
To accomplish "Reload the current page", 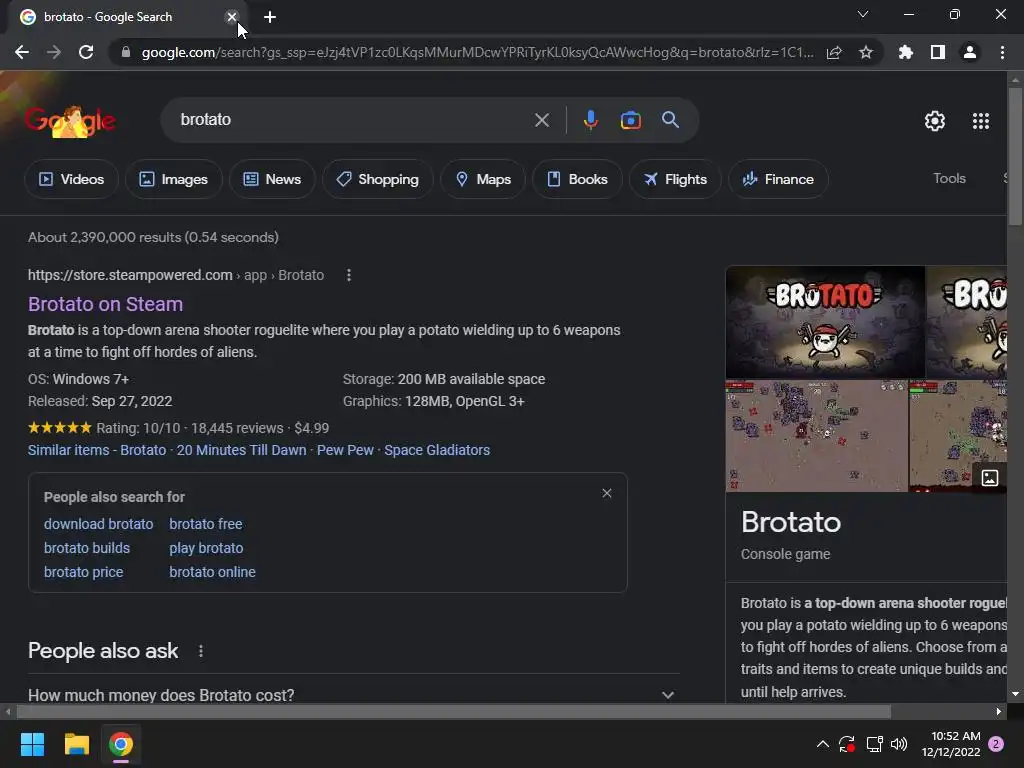I will tap(86, 52).
